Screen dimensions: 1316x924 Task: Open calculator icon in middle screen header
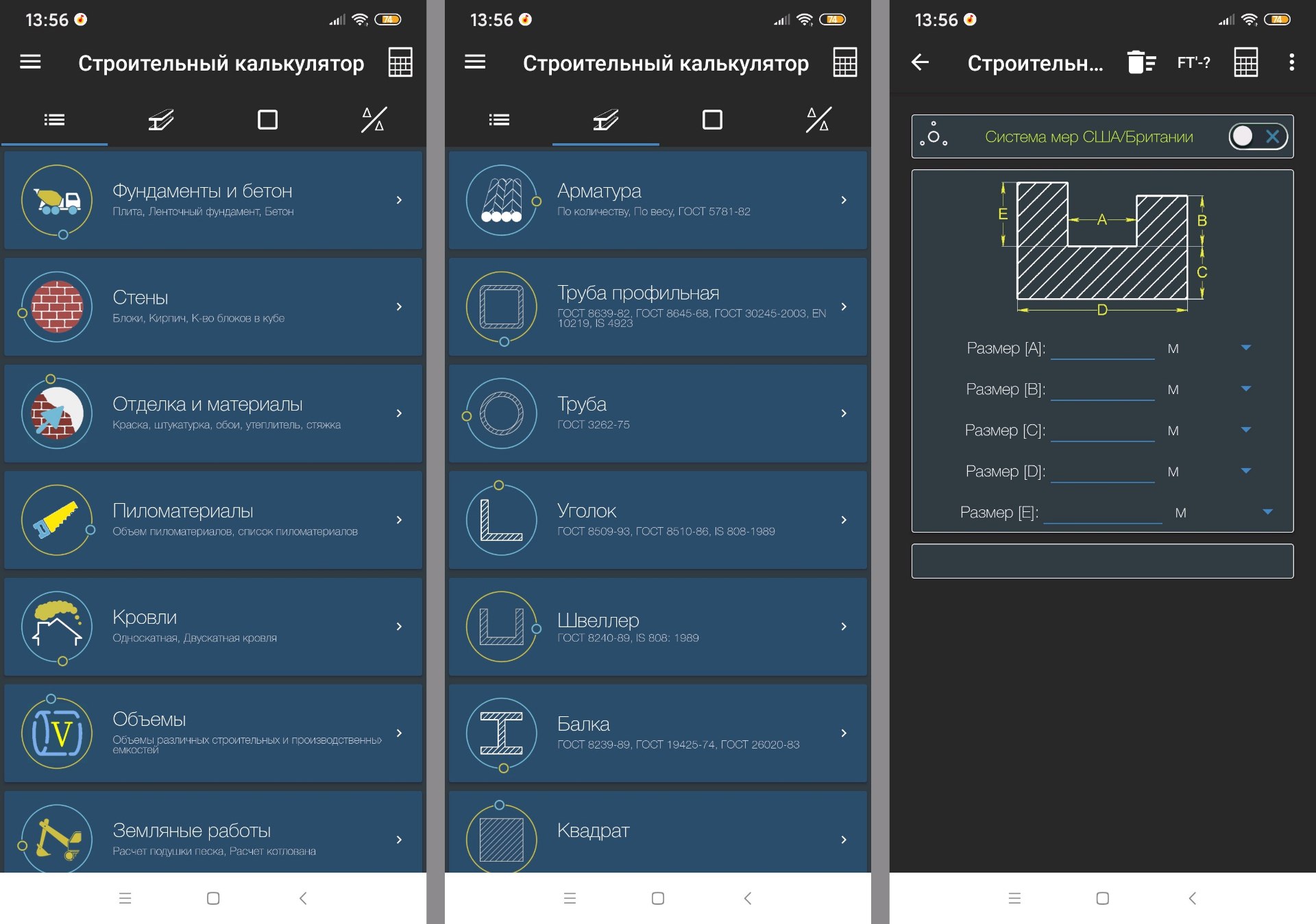click(845, 62)
